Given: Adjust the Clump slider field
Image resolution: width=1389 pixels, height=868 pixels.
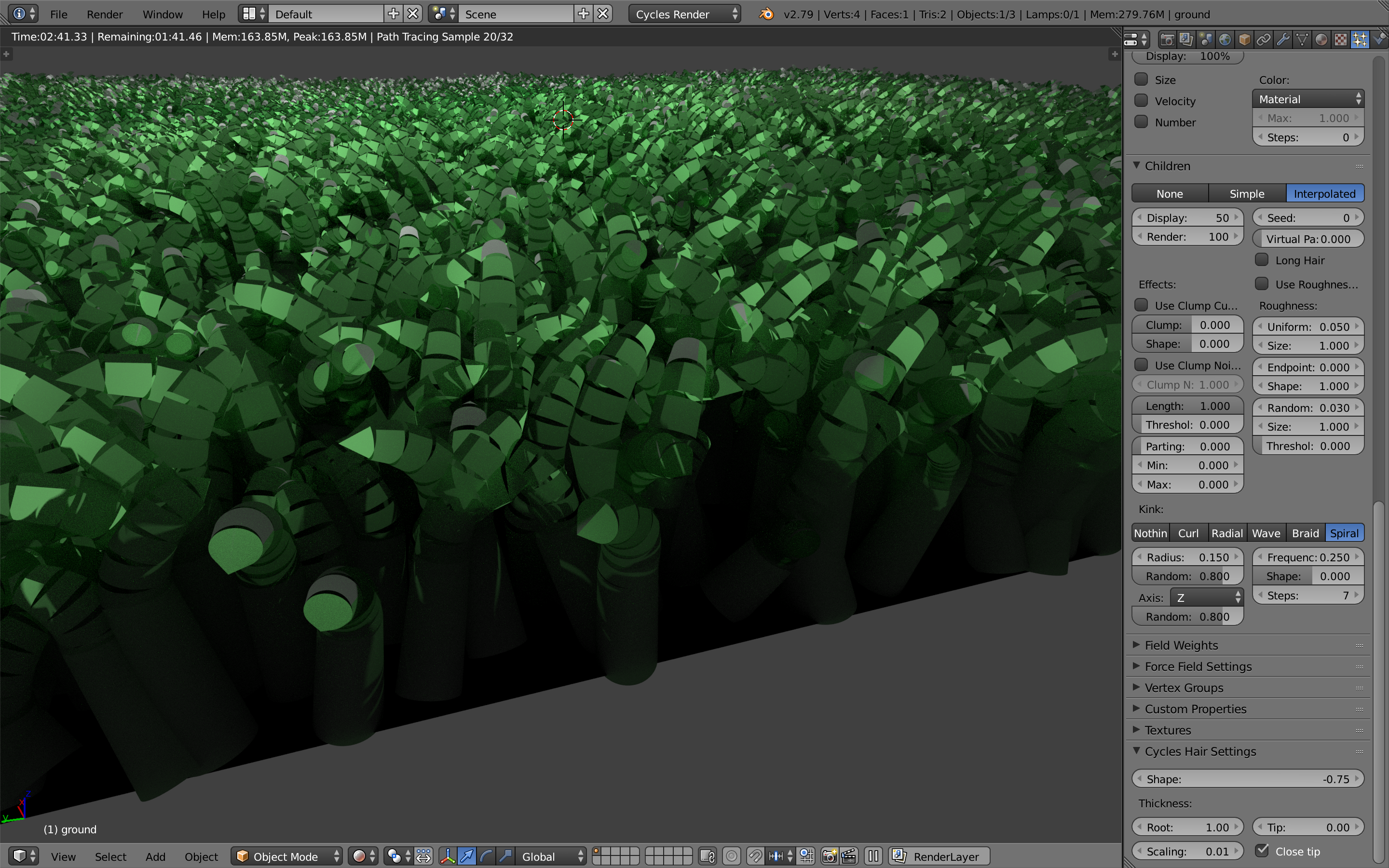Looking at the screenshot, I should (1187, 325).
